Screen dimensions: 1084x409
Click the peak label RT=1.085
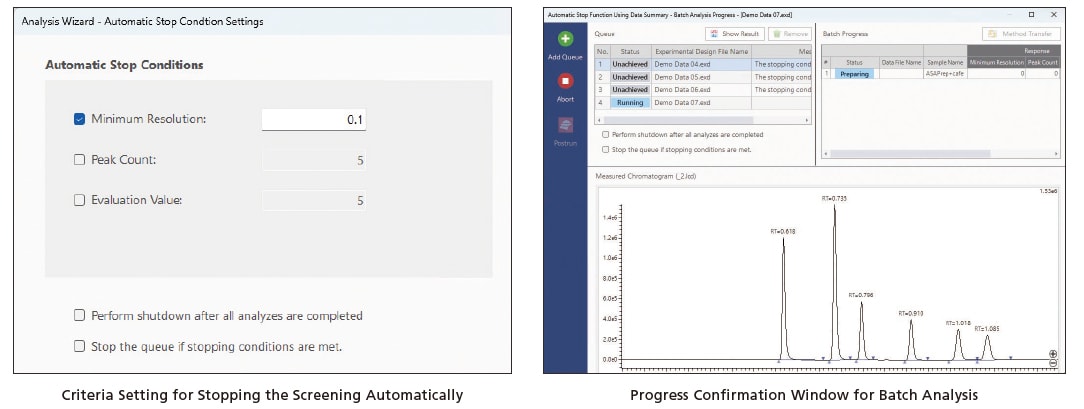pyautogui.click(x=987, y=329)
